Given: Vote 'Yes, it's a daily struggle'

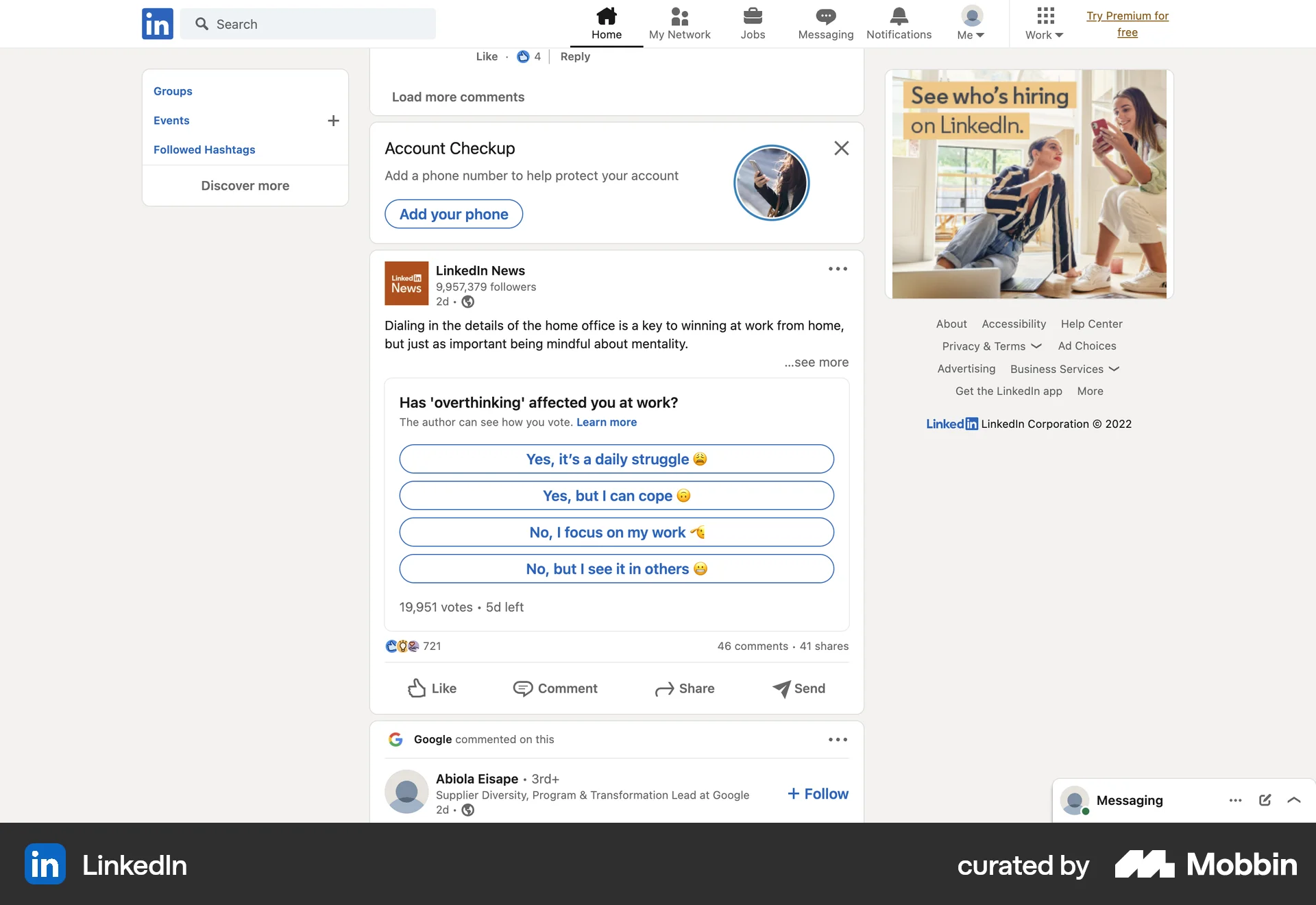Looking at the screenshot, I should point(616,459).
